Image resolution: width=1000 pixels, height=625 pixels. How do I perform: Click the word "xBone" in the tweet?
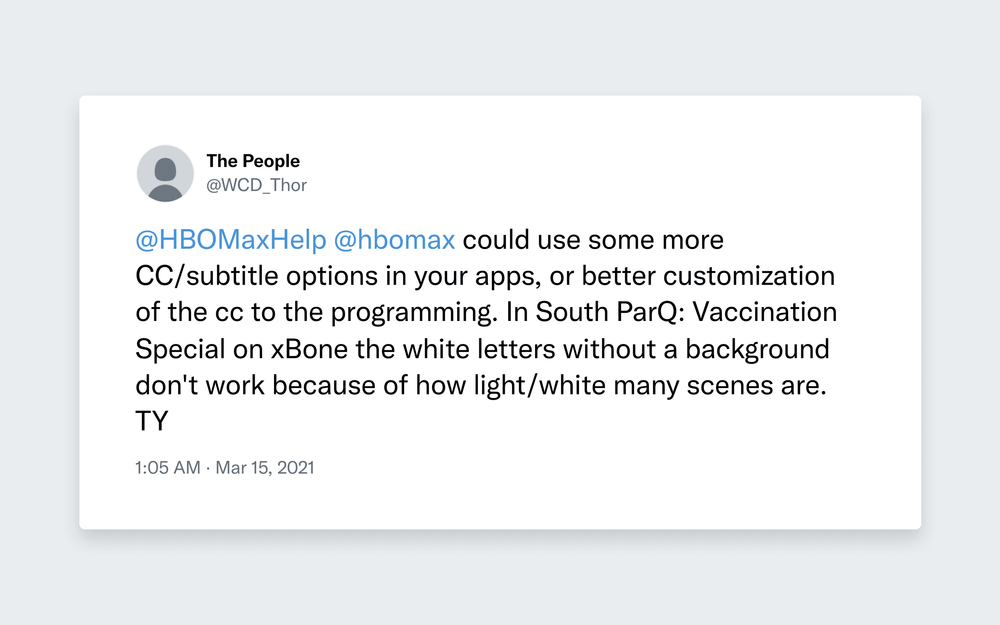pyautogui.click(x=309, y=349)
